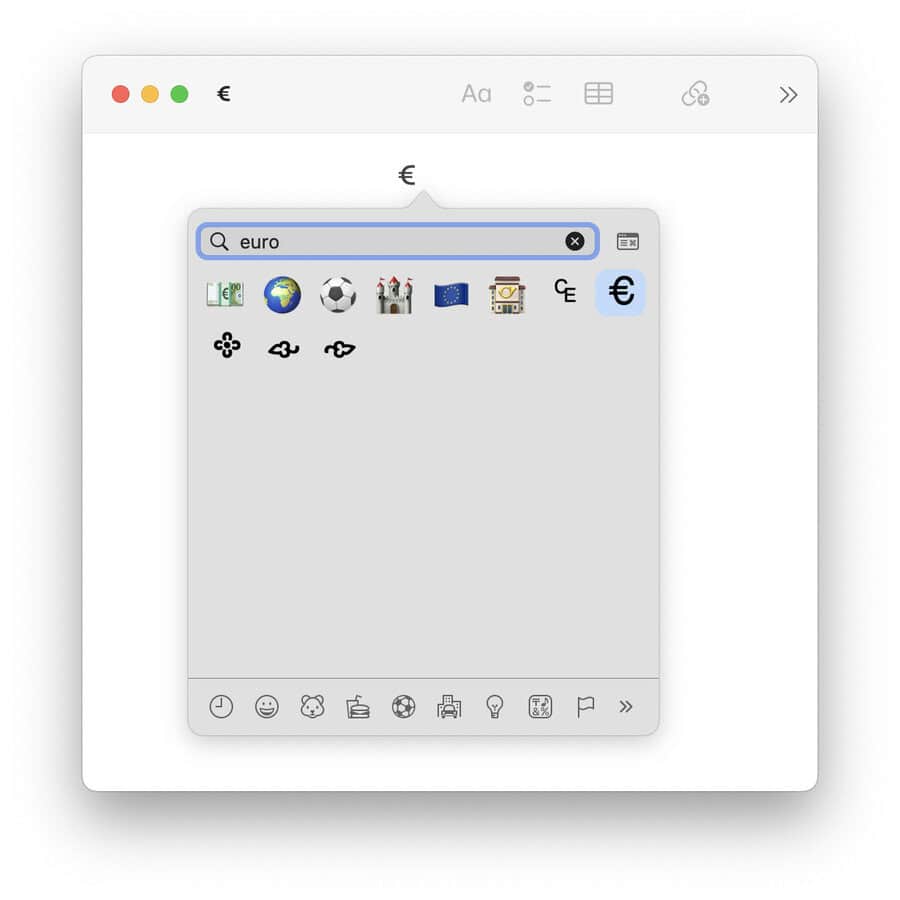Expand to full Character Viewer window
Screen dimensions: 900x900
tap(628, 241)
